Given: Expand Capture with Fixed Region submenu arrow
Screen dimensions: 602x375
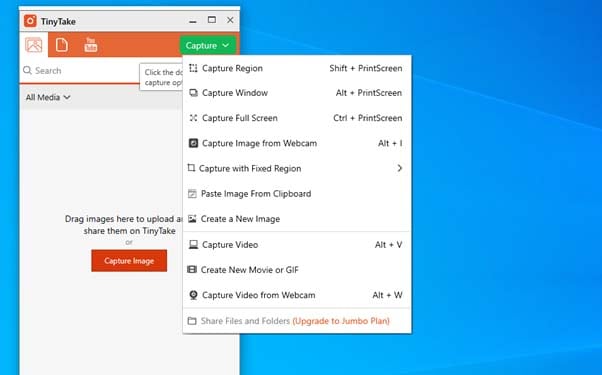Looking at the screenshot, I should click(400, 168).
